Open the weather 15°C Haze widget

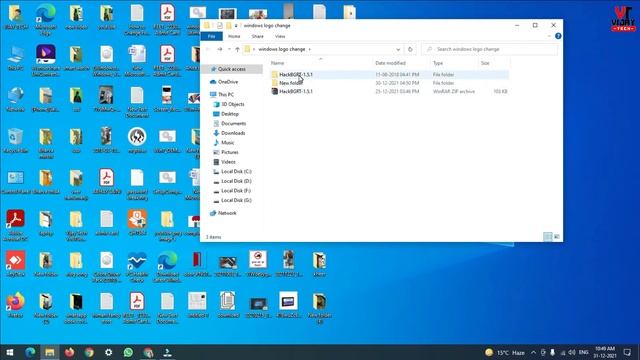[x=505, y=352]
